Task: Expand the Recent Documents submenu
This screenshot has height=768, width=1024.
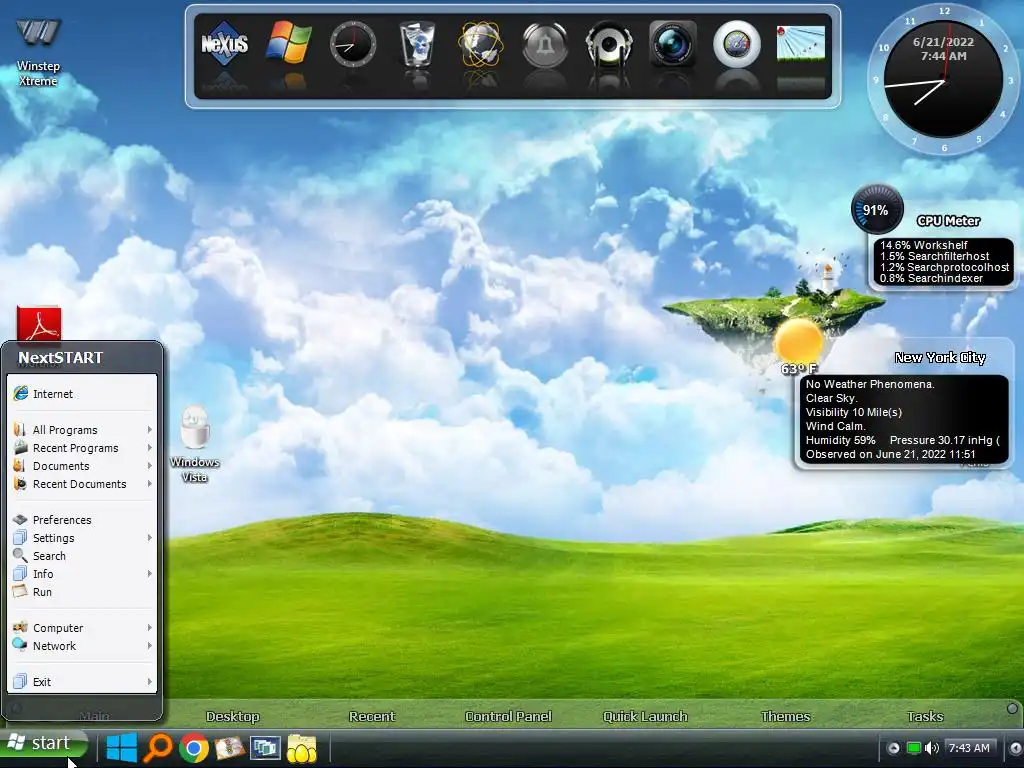Action: tap(82, 484)
